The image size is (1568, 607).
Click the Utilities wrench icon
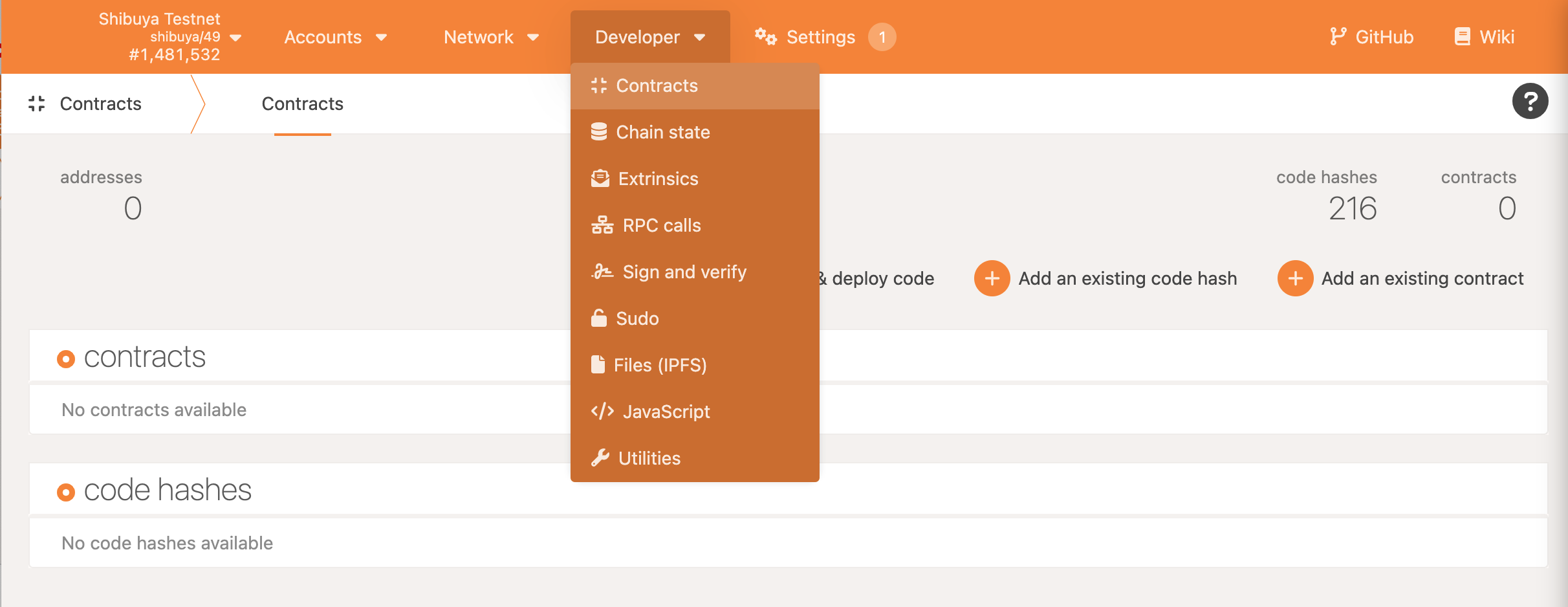pos(600,458)
